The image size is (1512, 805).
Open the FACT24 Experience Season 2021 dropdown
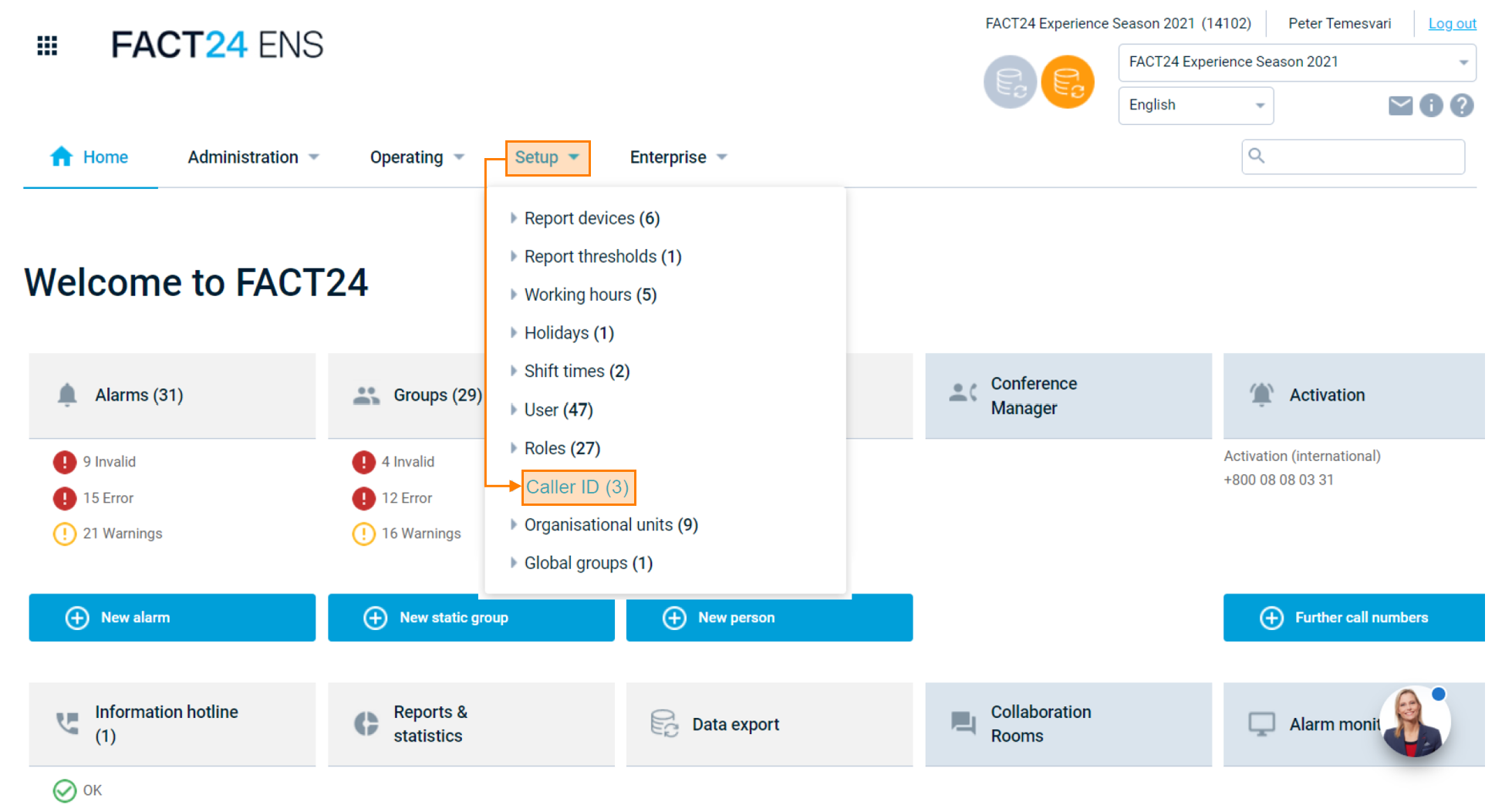[1297, 62]
